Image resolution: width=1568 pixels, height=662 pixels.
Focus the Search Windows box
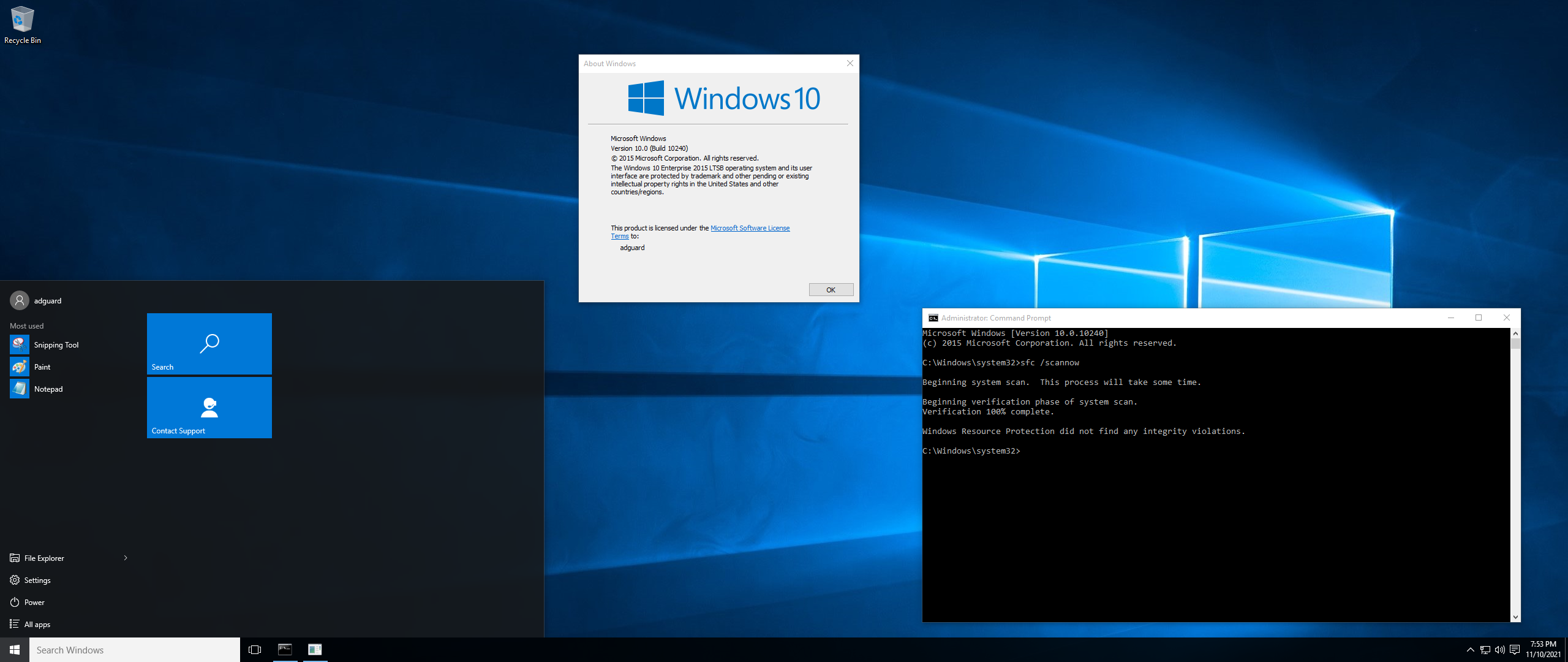pos(135,650)
